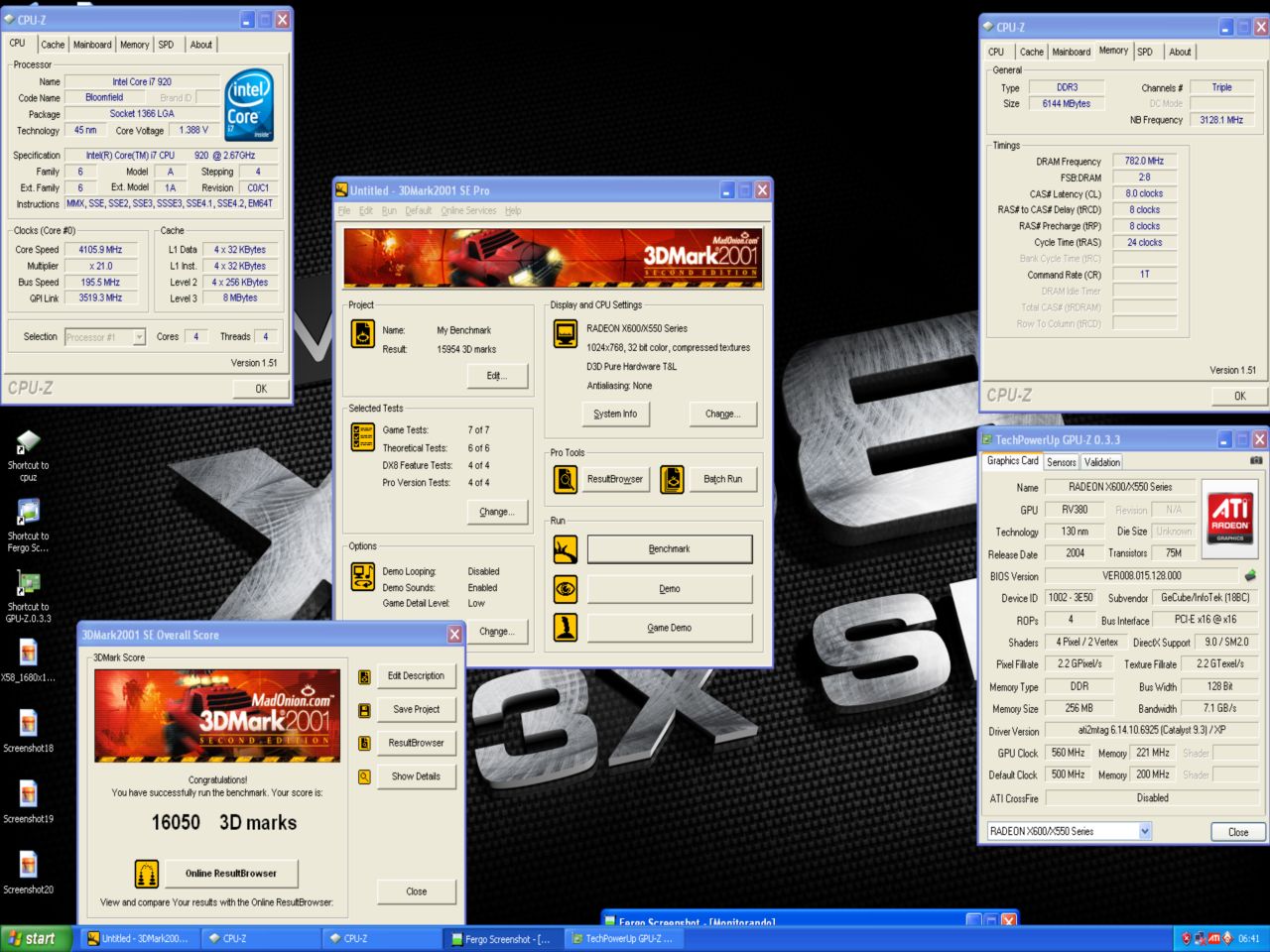1270x952 pixels.
Task: Click the icon beside Edit Description in the score window
Action: click(364, 676)
